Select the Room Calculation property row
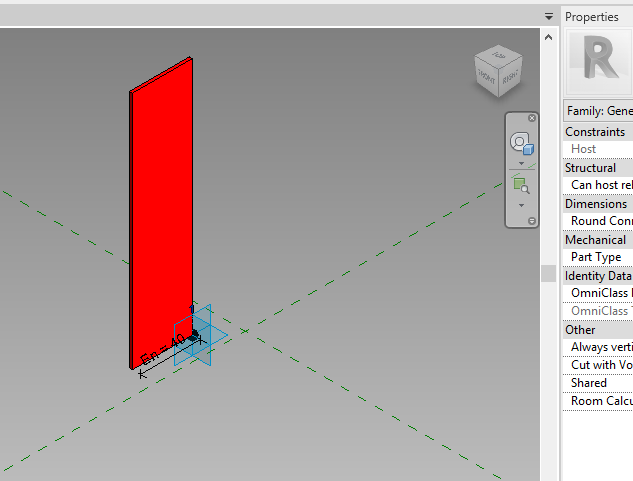 click(598, 401)
